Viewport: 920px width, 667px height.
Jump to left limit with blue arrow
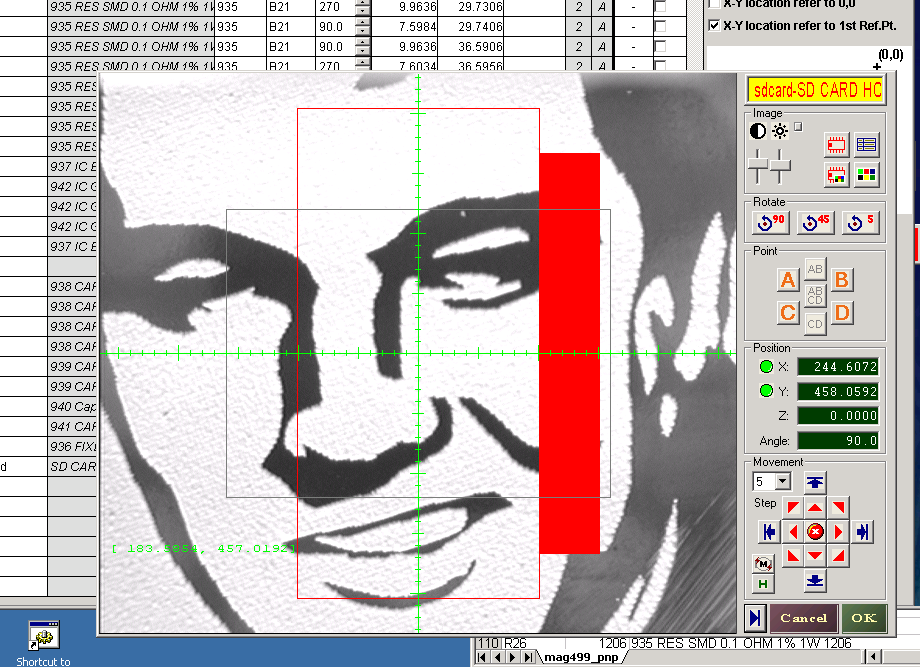[769, 532]
